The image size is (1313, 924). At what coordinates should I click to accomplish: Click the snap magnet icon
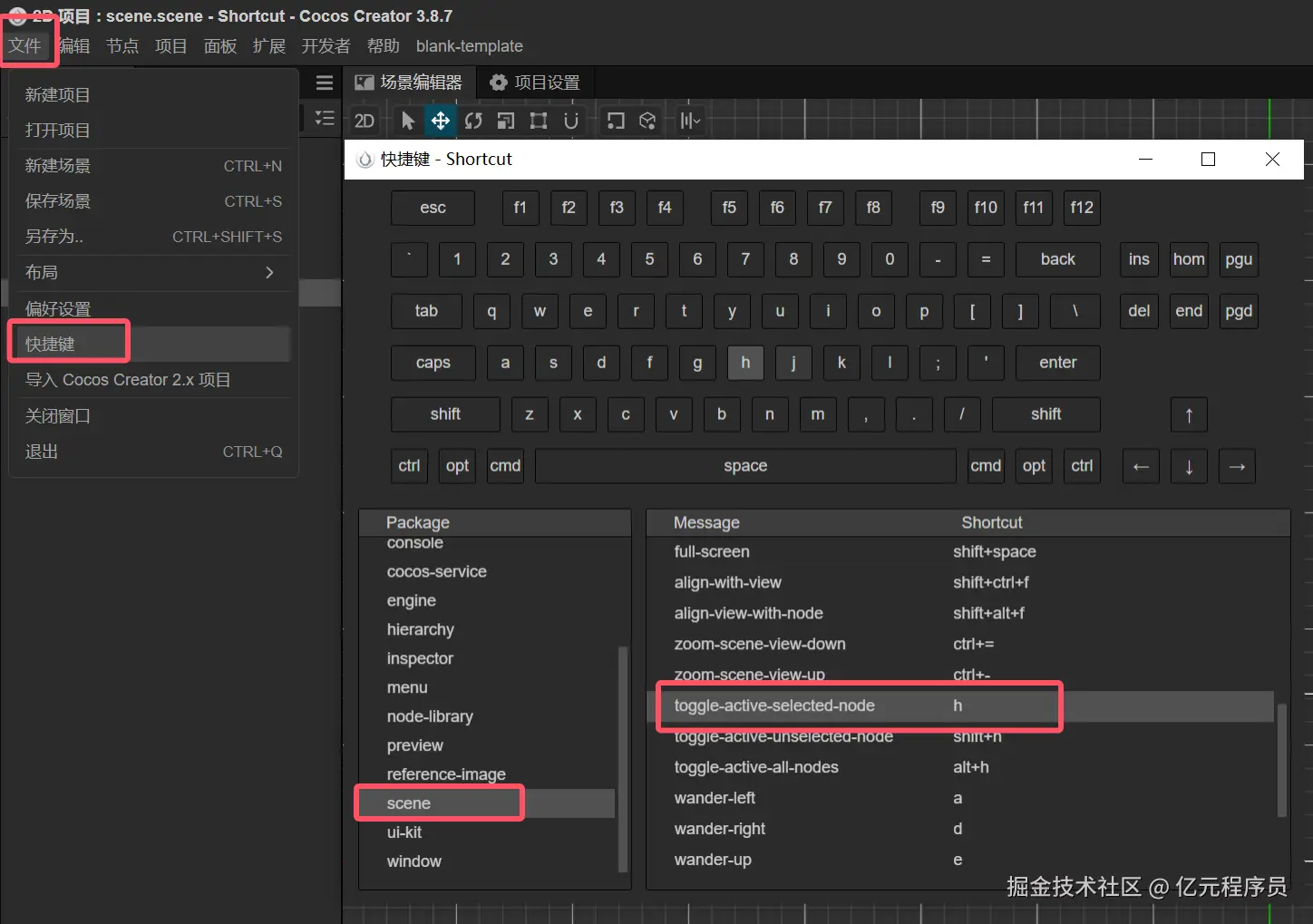[571, 121]
